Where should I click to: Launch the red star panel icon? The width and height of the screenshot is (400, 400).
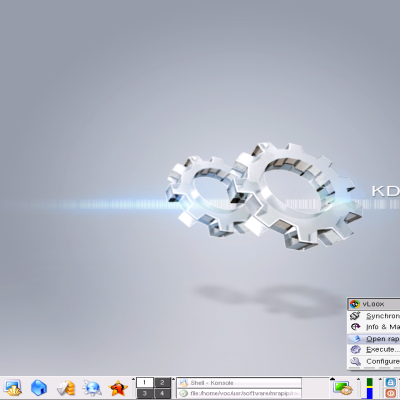point(118,388)
